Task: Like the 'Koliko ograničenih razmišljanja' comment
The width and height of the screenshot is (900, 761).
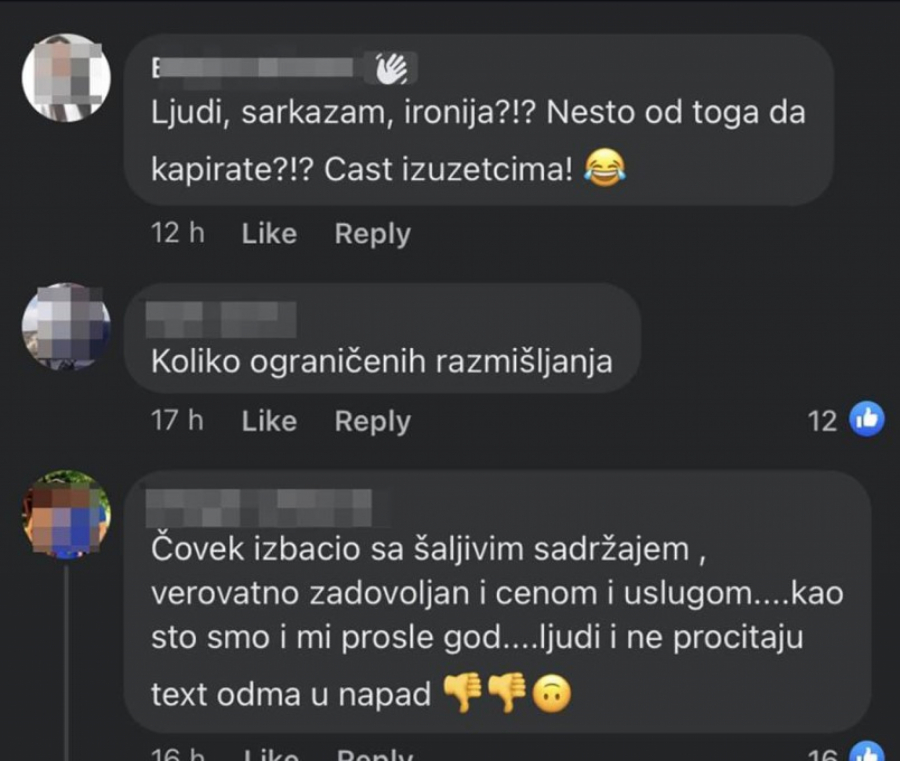Action: tap(269, 421)
